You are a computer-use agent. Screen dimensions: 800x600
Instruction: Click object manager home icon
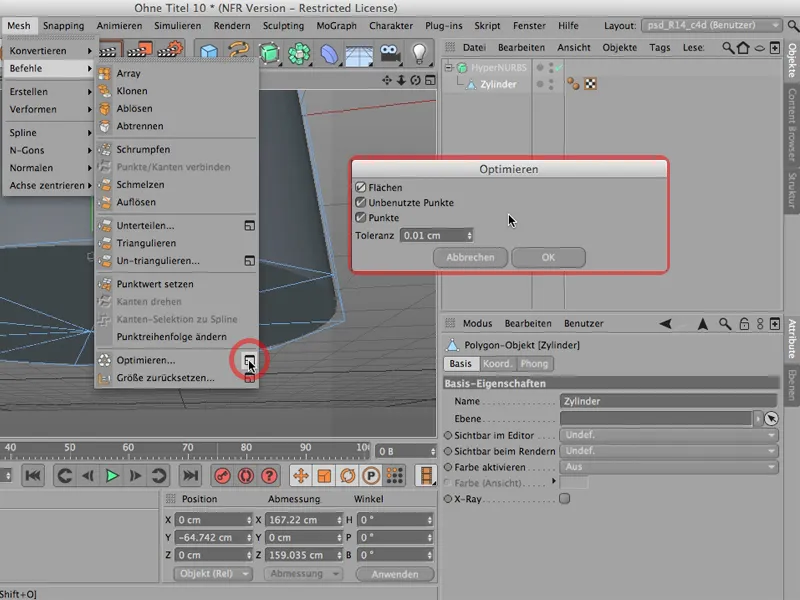coord(743,48)
